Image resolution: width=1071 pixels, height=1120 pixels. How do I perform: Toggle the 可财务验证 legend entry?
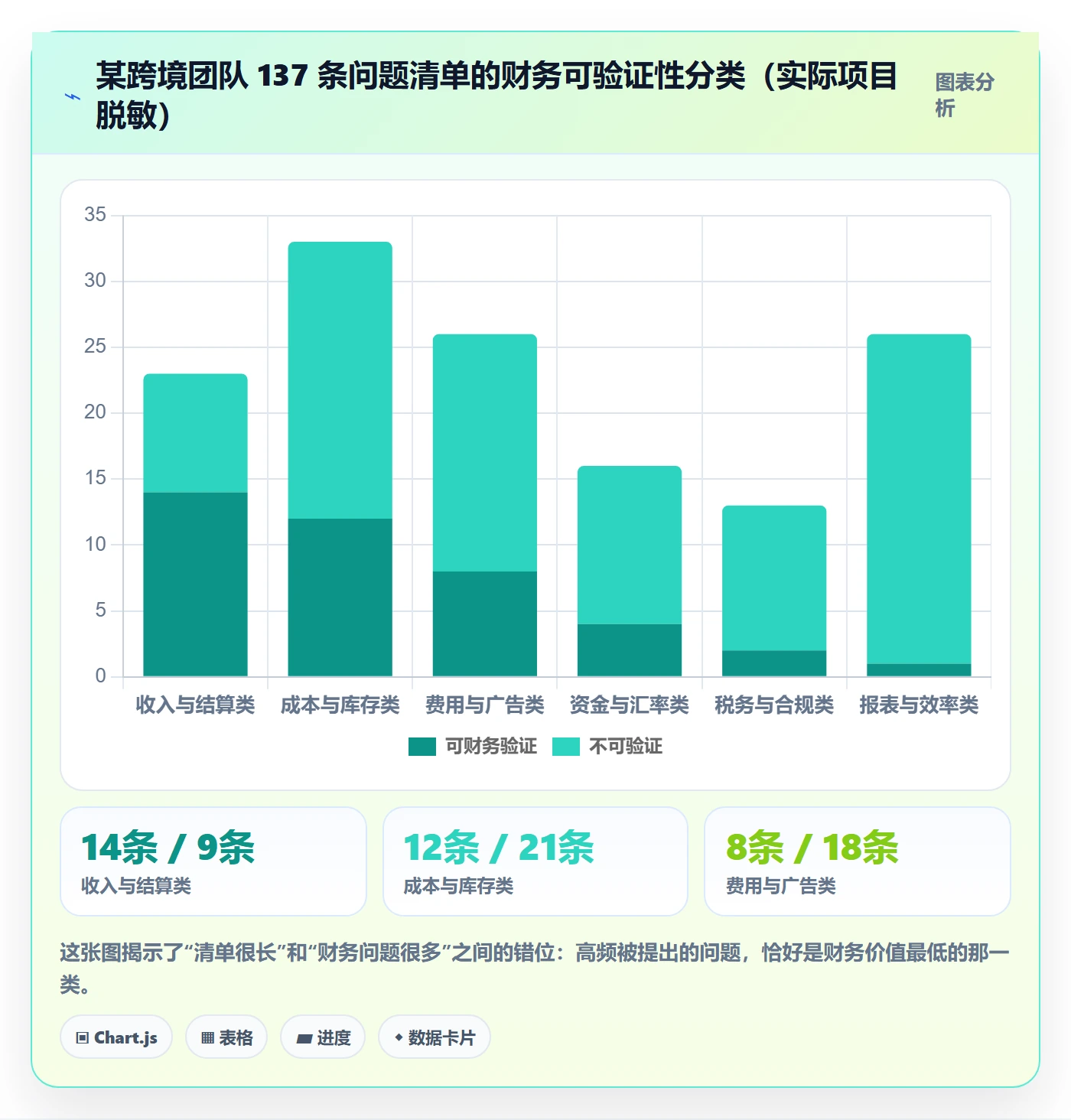point(473,746)
